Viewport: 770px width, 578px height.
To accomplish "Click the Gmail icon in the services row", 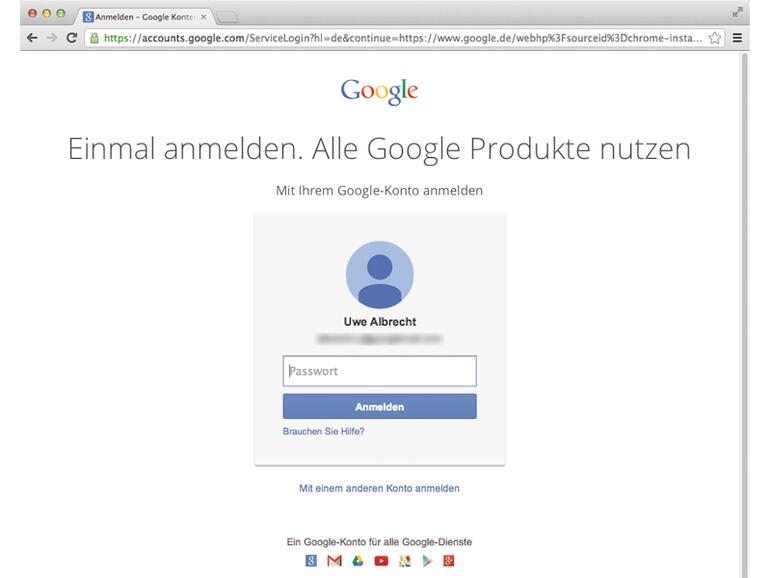I will click(x=334, y=560).
